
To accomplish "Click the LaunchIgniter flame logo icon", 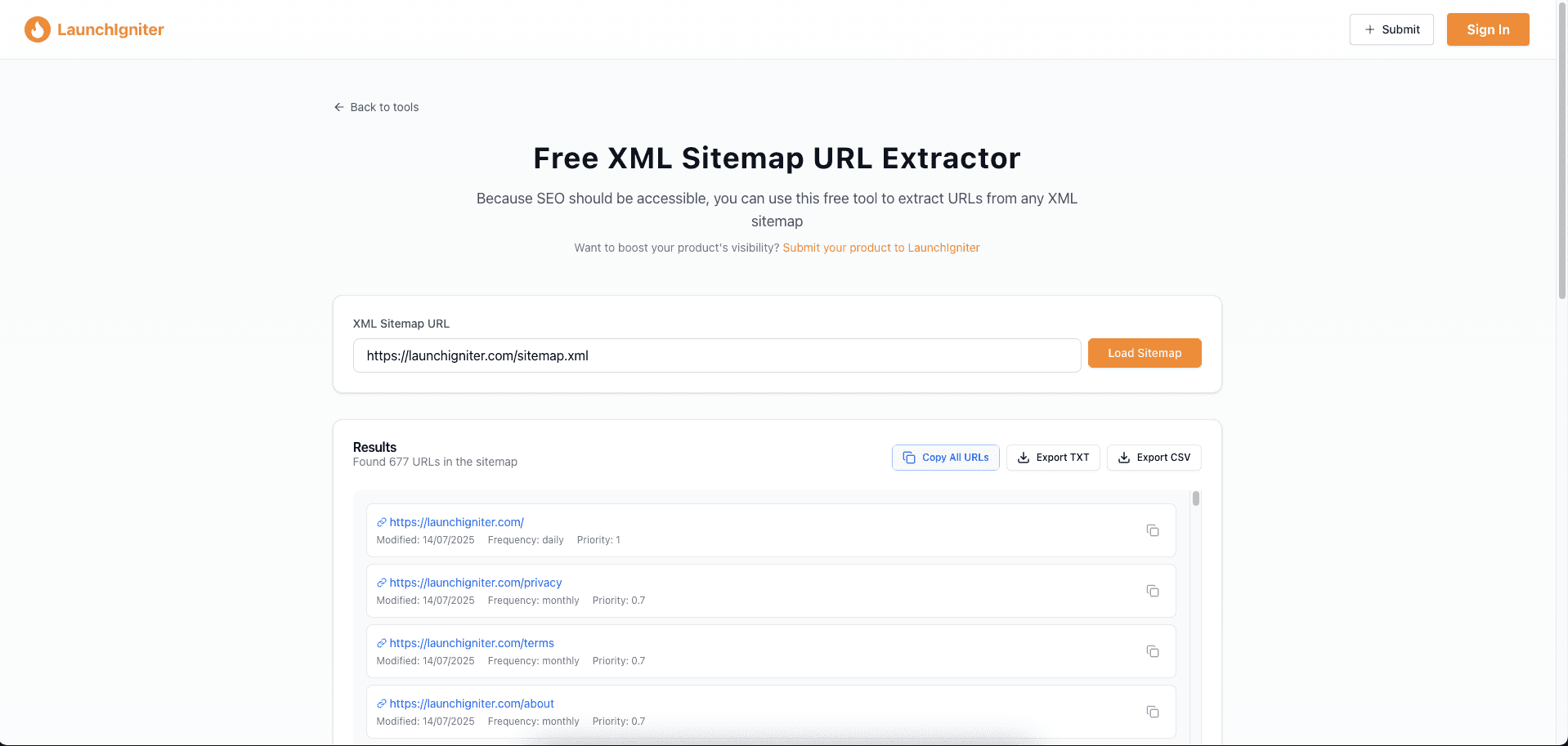I will pos(38,29).
